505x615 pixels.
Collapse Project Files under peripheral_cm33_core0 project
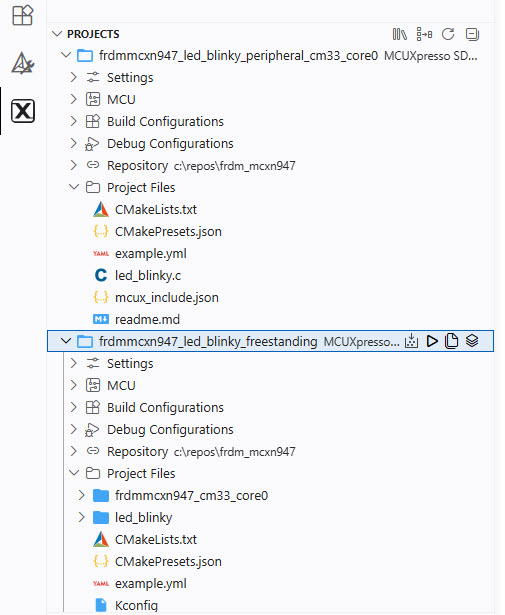[74, 187]
